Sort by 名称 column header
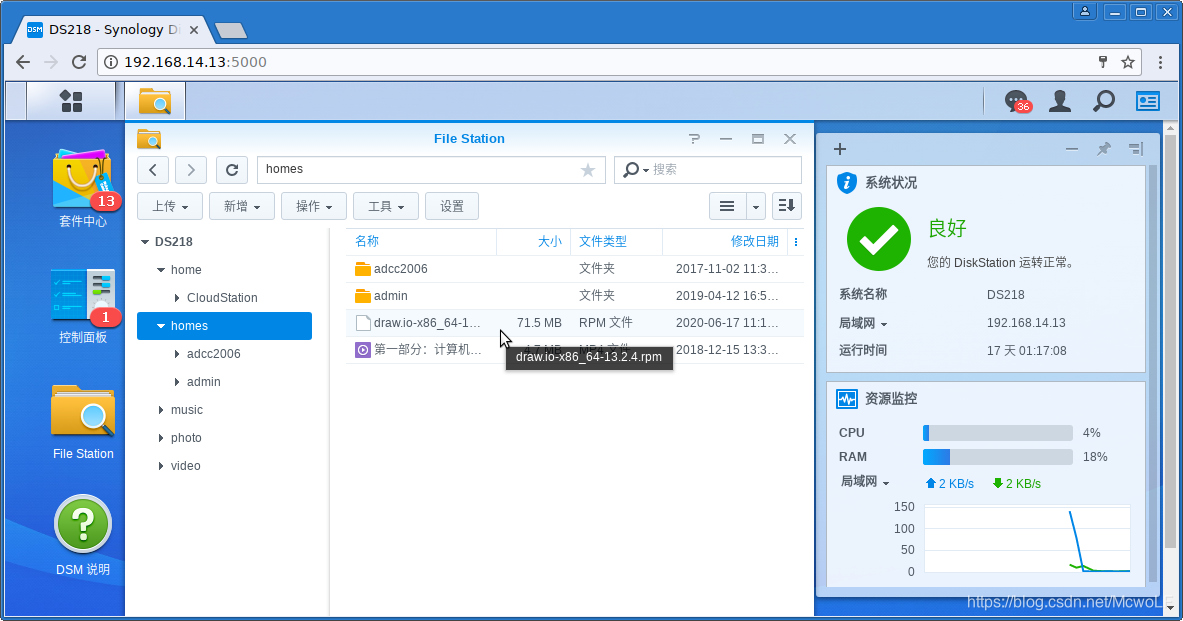Image resolution: width=1183 pixels, height=621 pixels. [421, 241]
